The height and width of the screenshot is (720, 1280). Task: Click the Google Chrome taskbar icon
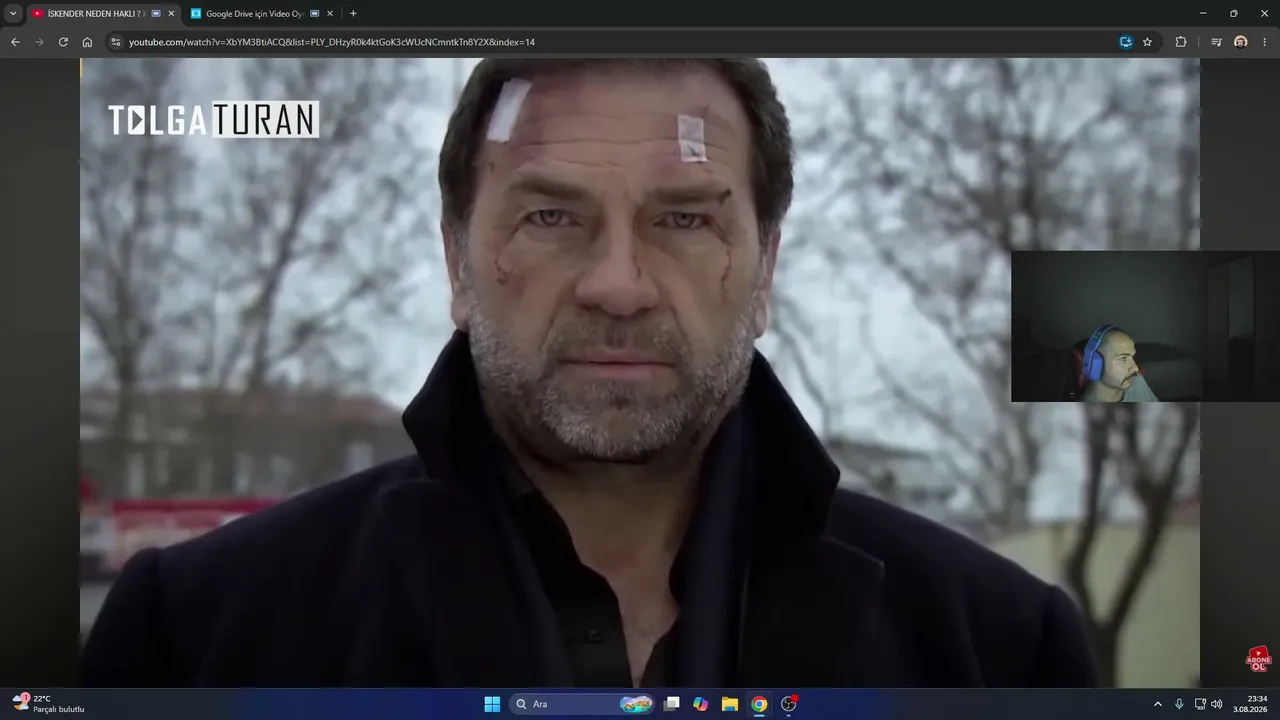point(759,704)
